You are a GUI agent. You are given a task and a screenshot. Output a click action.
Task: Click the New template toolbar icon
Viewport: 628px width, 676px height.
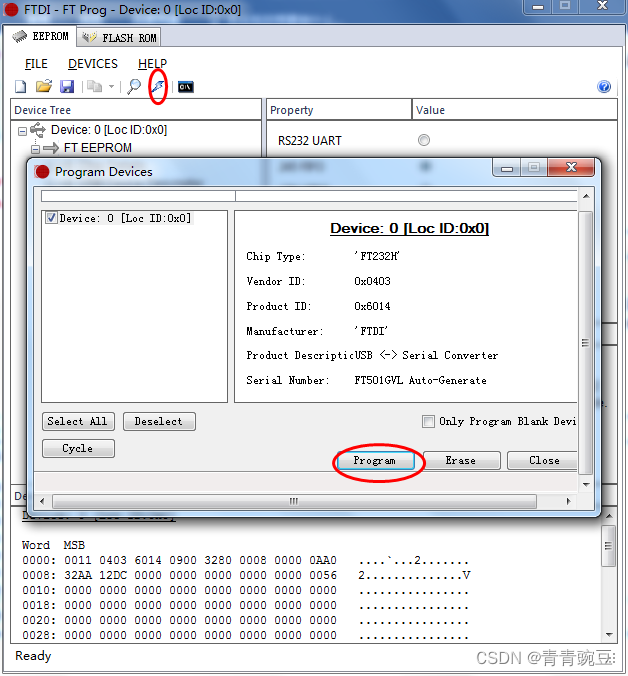click(x=20, y=87)
